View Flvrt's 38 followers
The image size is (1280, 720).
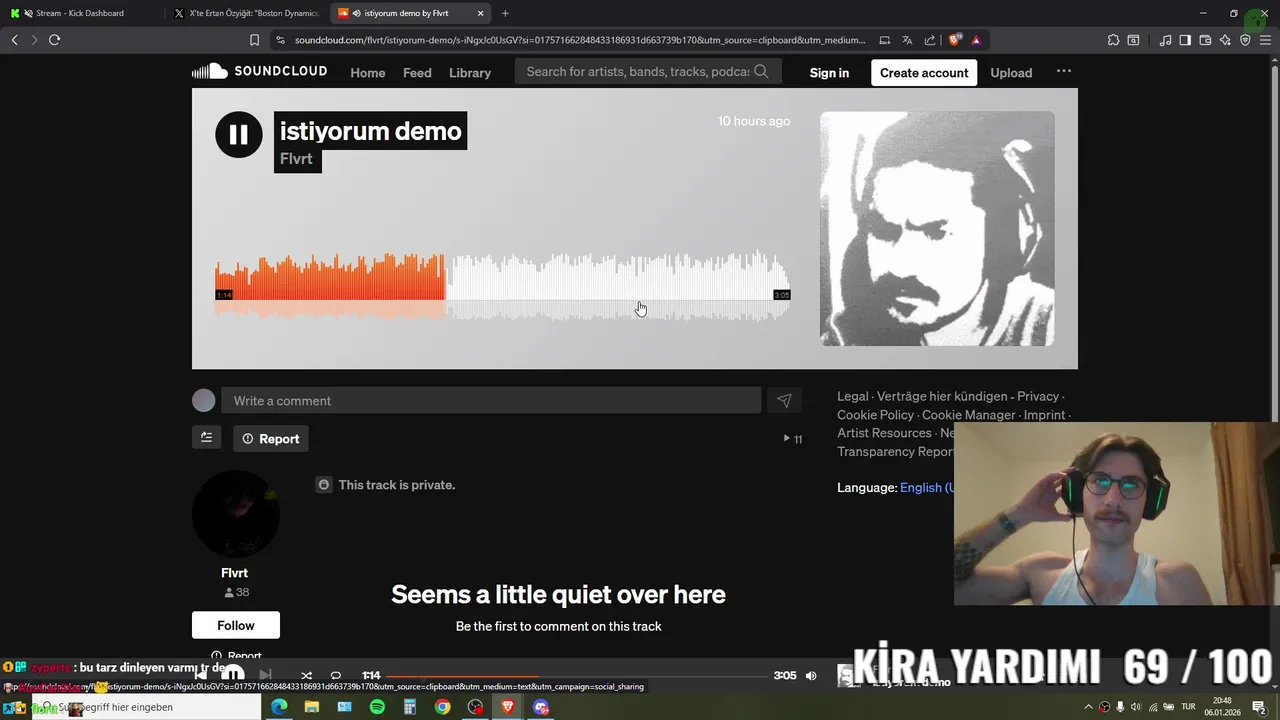pos(237,592)
